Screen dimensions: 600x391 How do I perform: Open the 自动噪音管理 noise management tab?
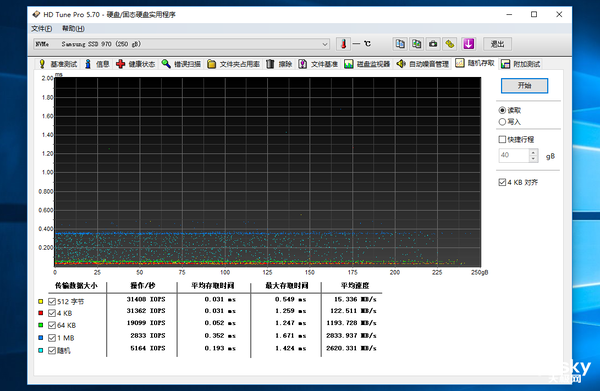(423, 64)
